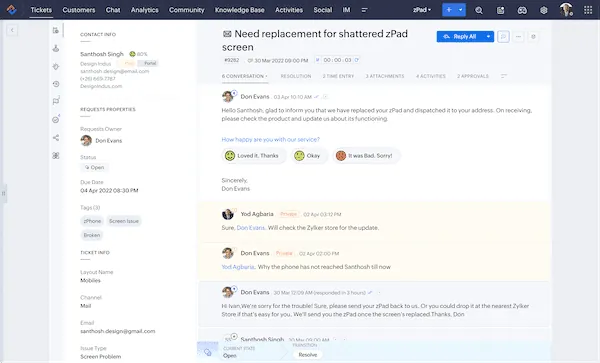Click the Zoho Desk logo icon
Image resolution: width=600 pixels, height=363 pixels.
pyautogui.click(x=11, y=10)
